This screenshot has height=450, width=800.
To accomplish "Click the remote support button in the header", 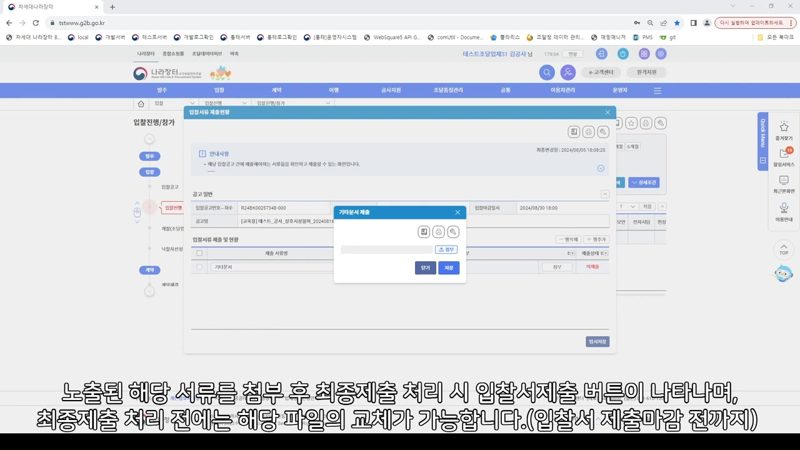I will click(646, 72).
